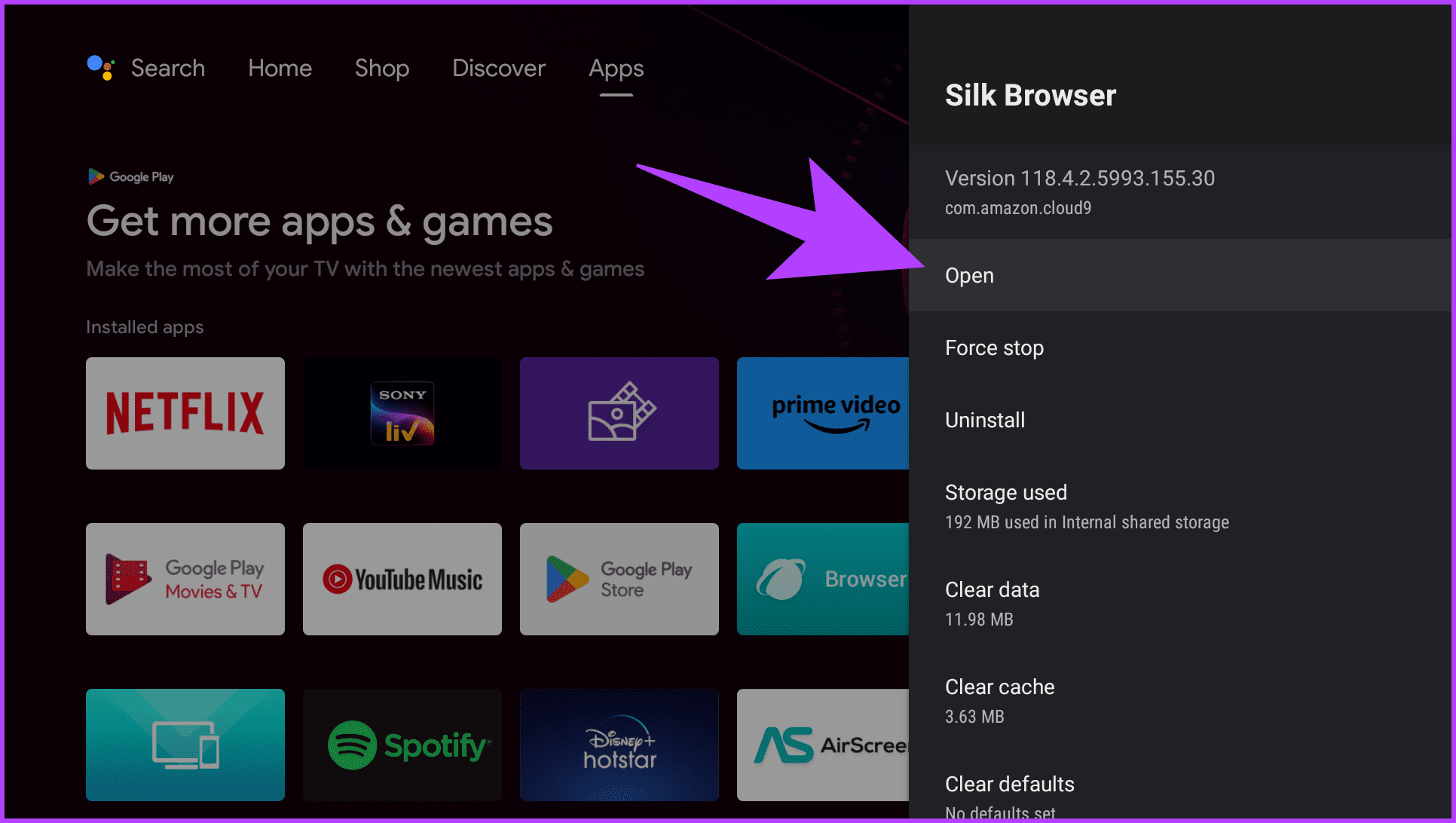Launch the AirScreen app
1456x823 pixels.
click(821, 745)
